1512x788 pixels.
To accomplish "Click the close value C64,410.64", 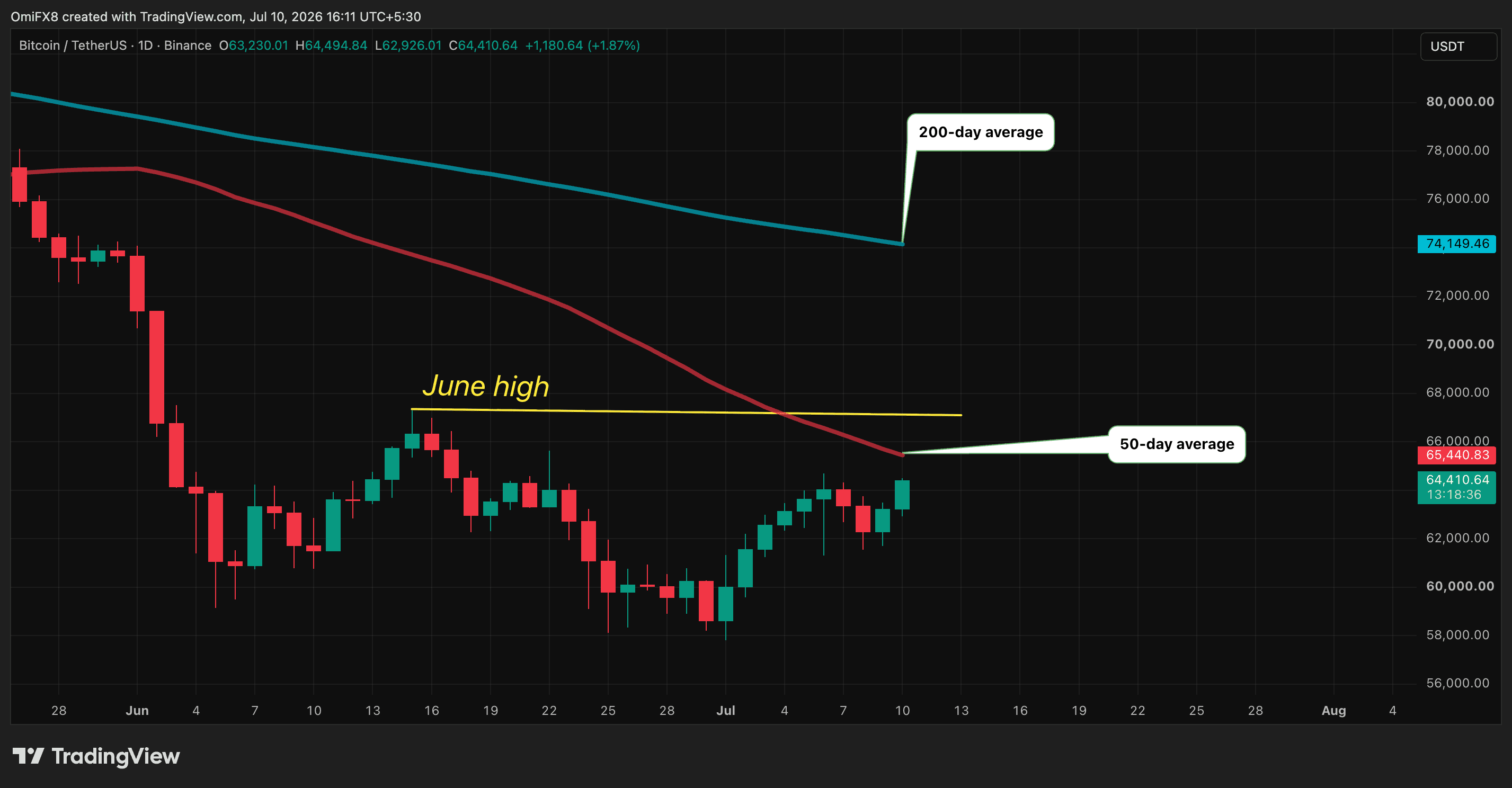I will pyautogui.click(x=483, y=45).
